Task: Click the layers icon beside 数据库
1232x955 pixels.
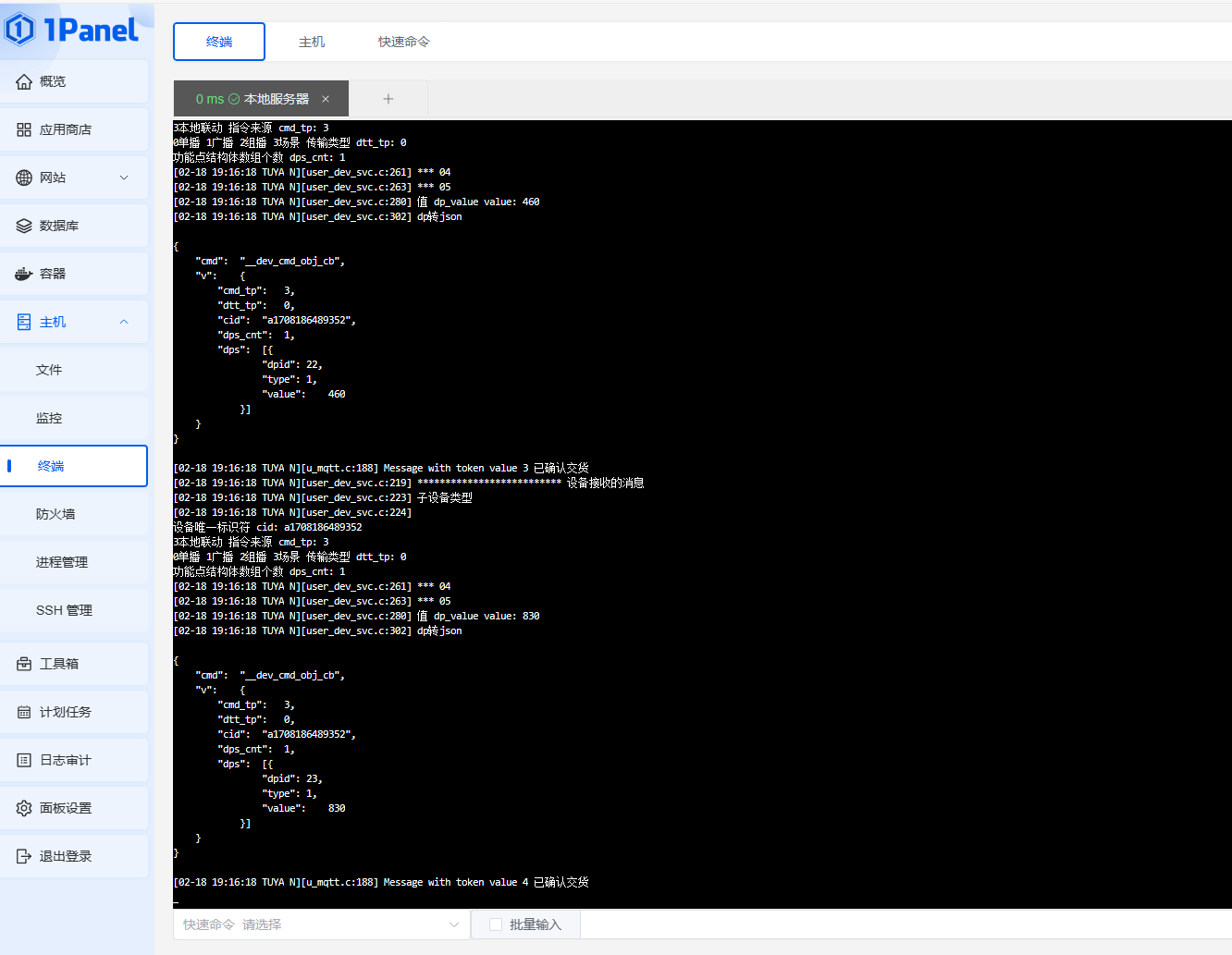Action: click(24, 226)
